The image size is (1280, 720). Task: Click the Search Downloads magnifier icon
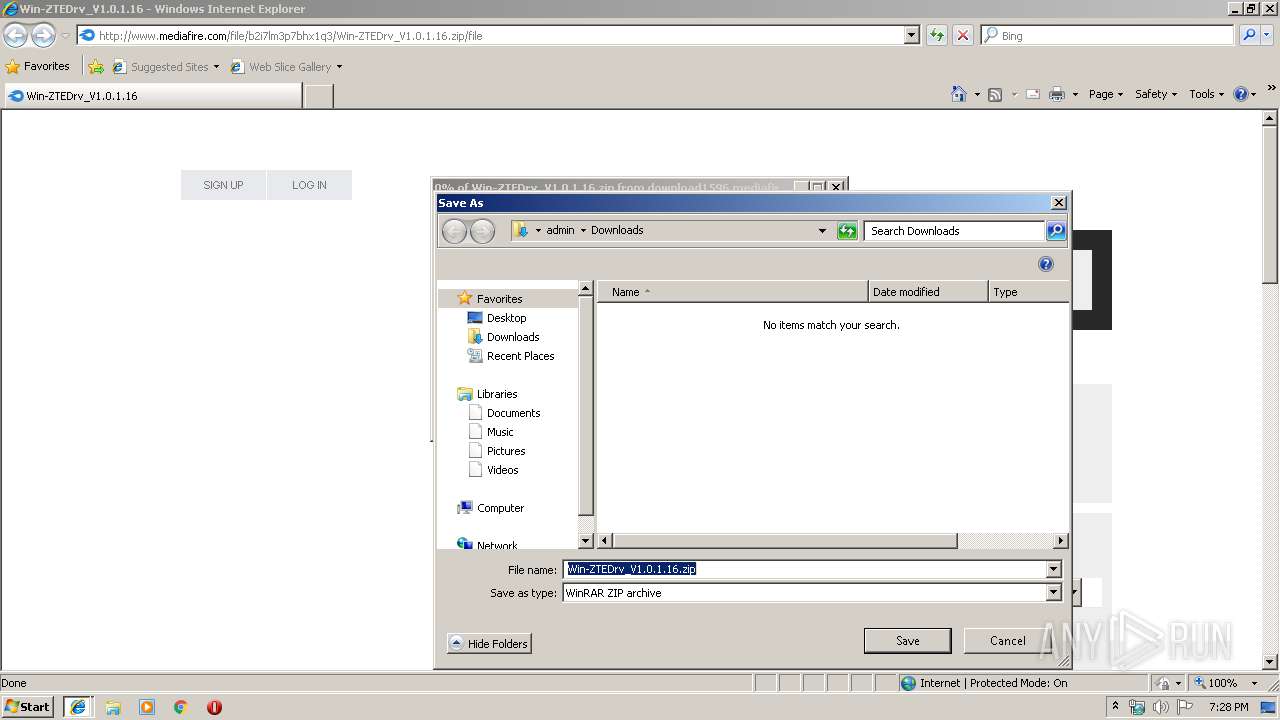pos(1055,231)
